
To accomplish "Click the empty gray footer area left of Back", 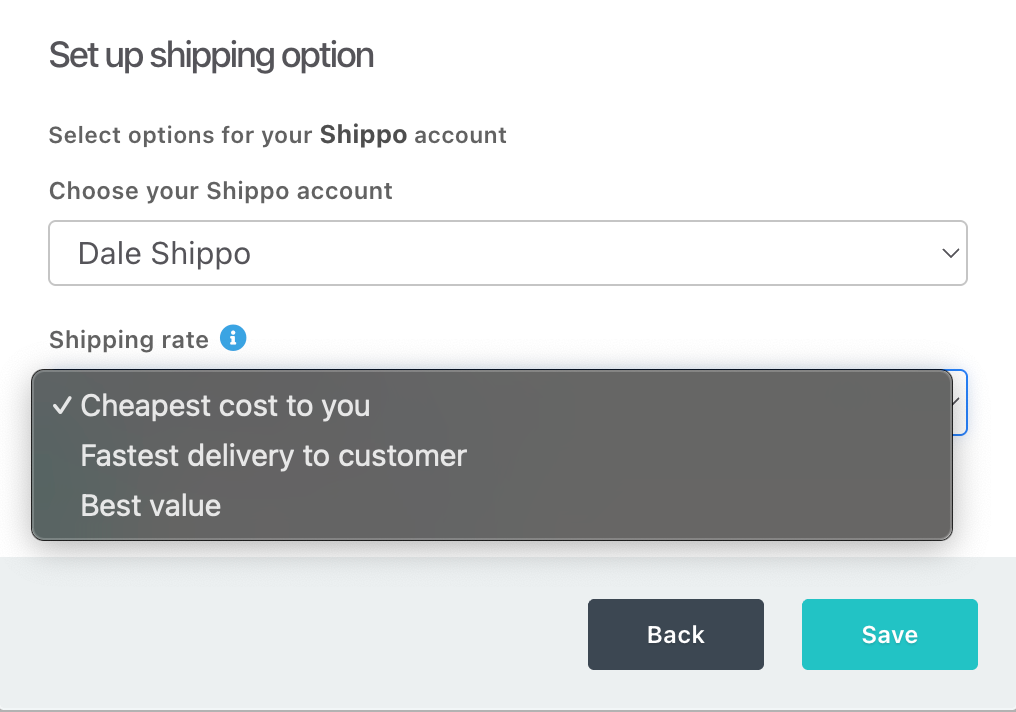I will [x=300, y=634].
